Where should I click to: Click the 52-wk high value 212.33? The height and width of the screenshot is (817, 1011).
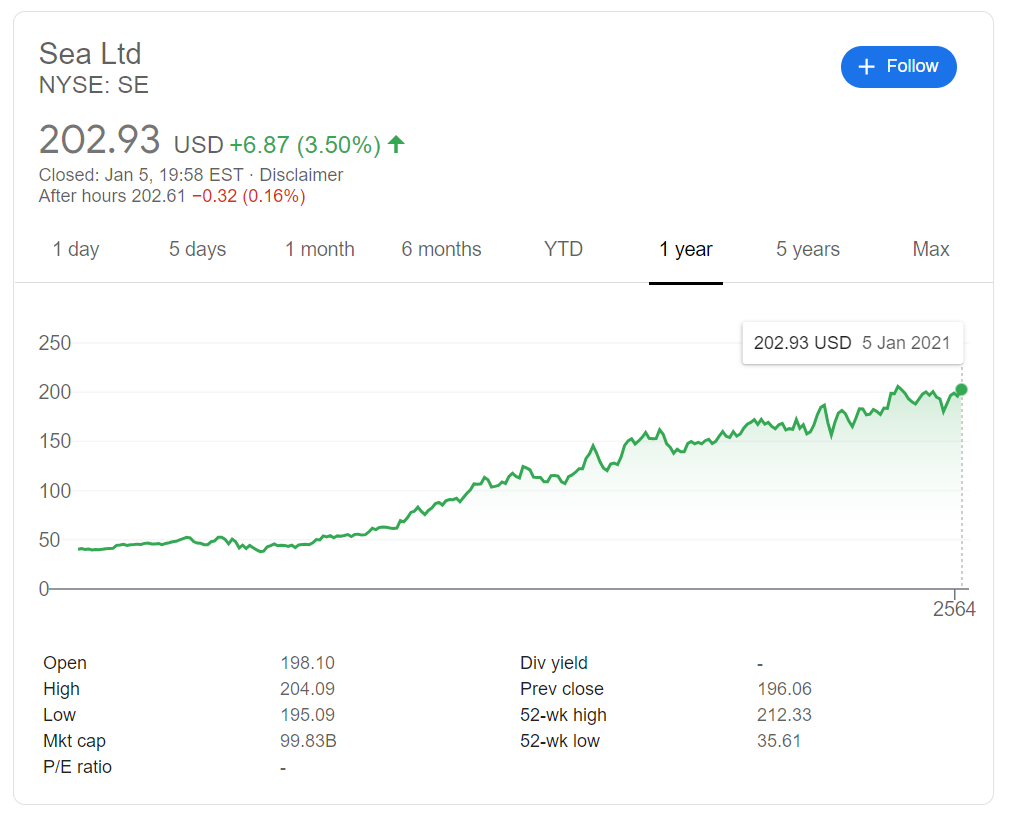click(785, 714)
